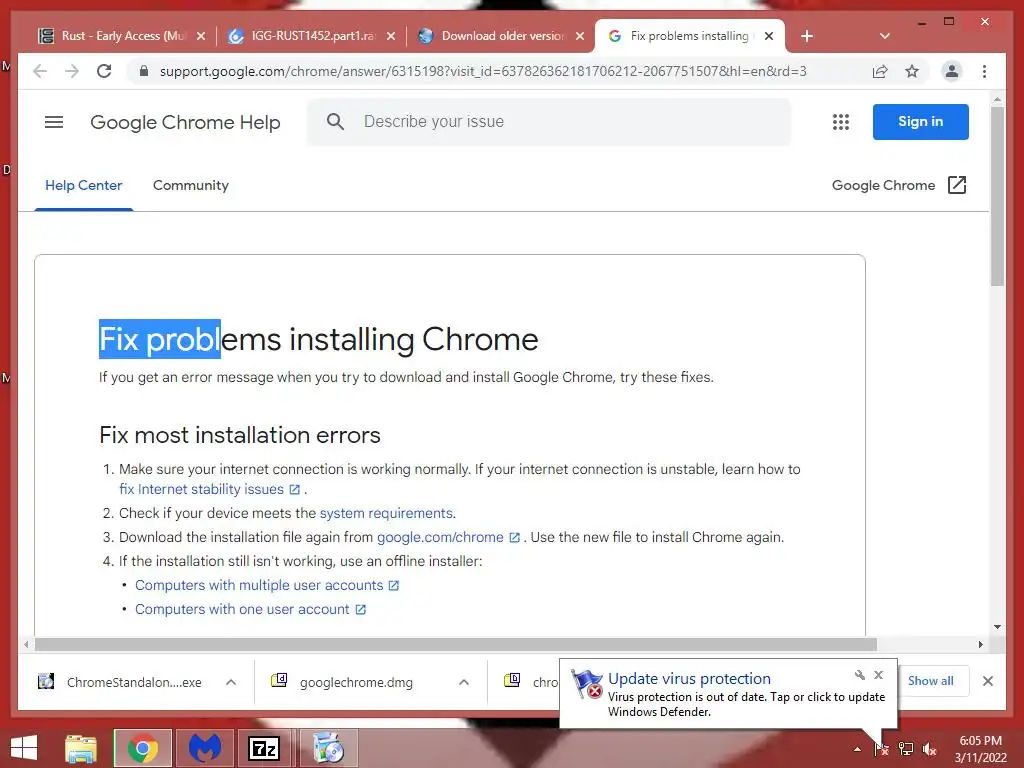Expand options for ChromeStandalone exe download
Screen dimensions: 1024x768
[231, 682]
